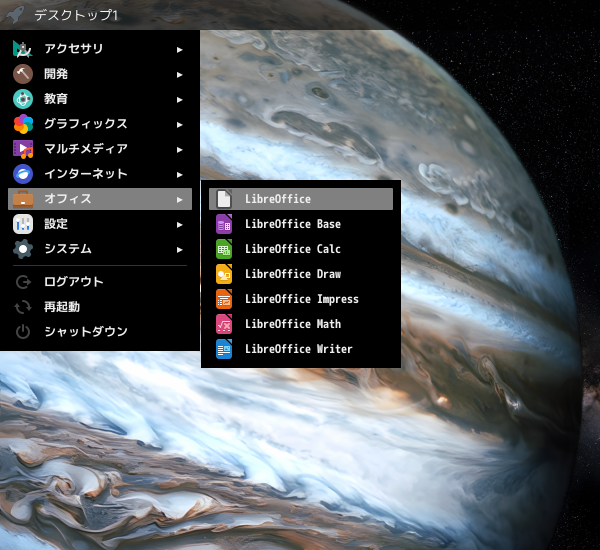Launch LibreOffice from the highlighted entry
Image resolution: width=600 pixels, height=550 pixels.
pos(278,199)
